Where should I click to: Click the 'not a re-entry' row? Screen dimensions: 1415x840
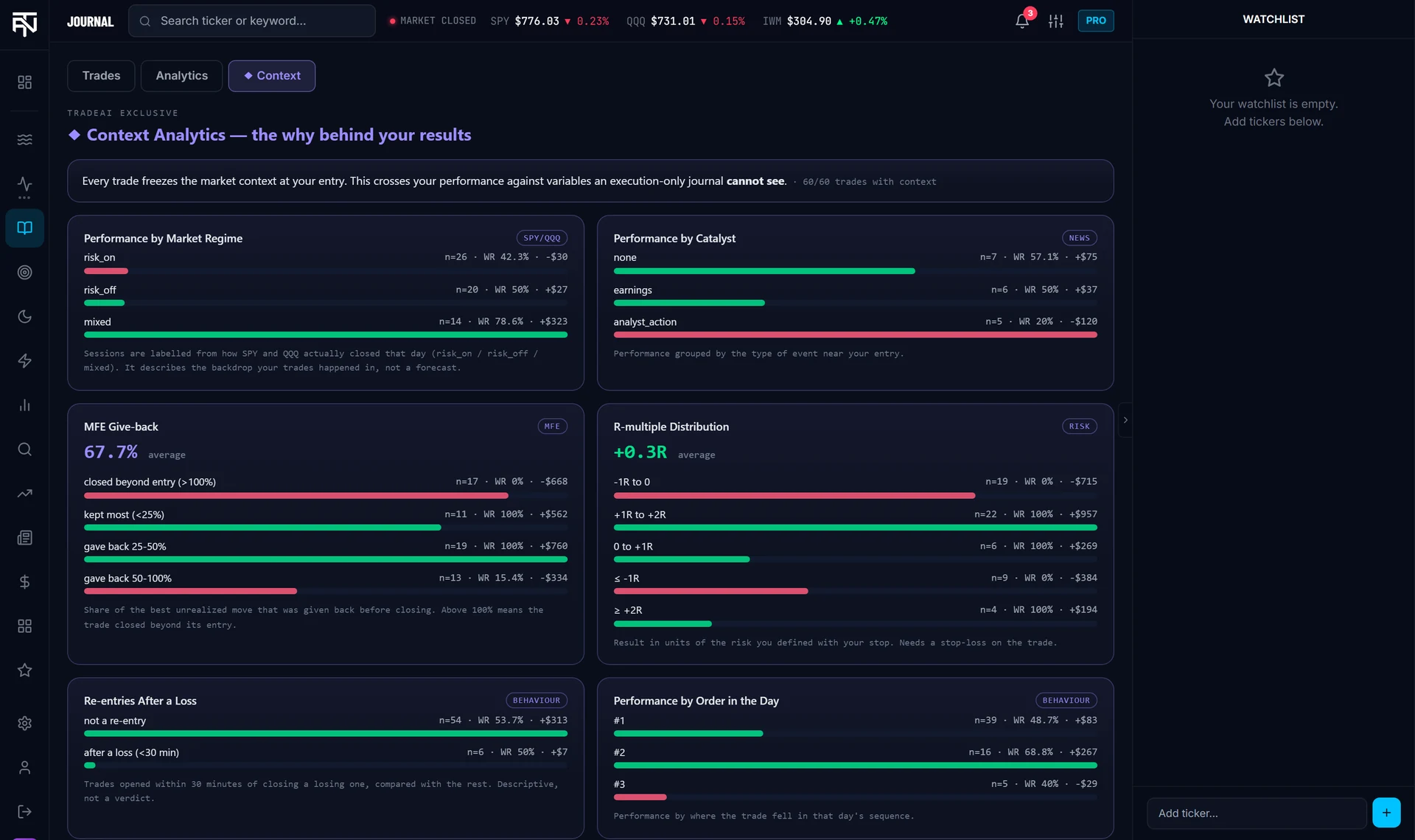coord(326,726)
